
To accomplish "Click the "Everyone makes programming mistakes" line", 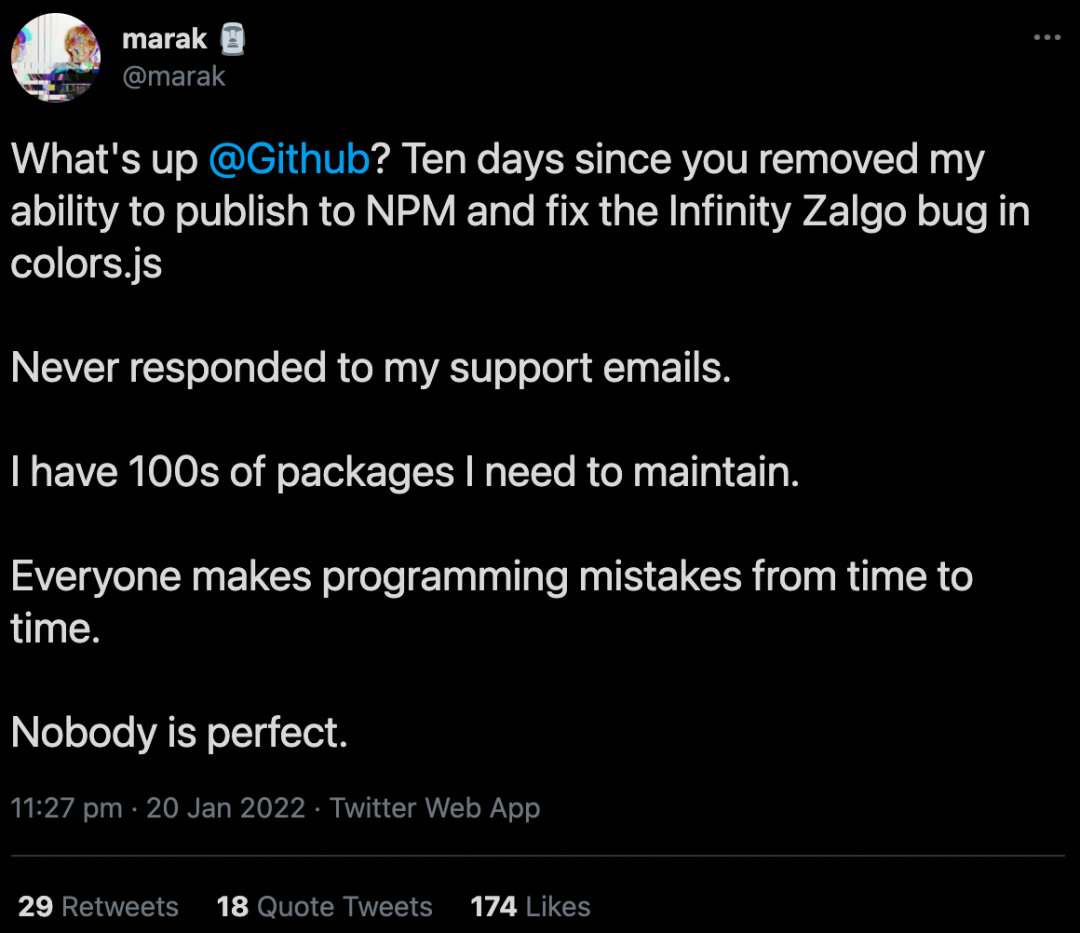I will pos(491,577).
